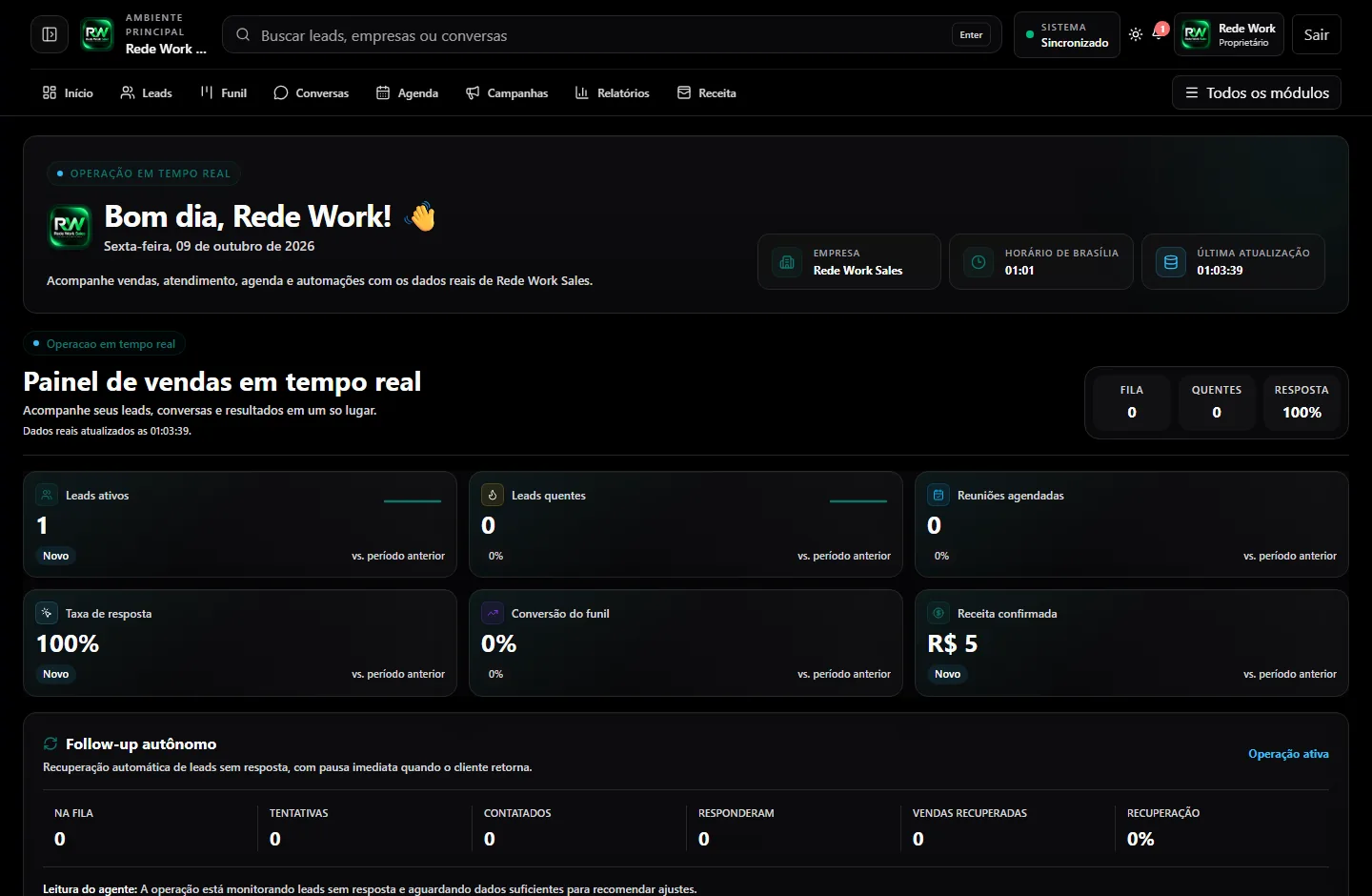Open the Rede Work Proprietário profile

point(1229,34)
